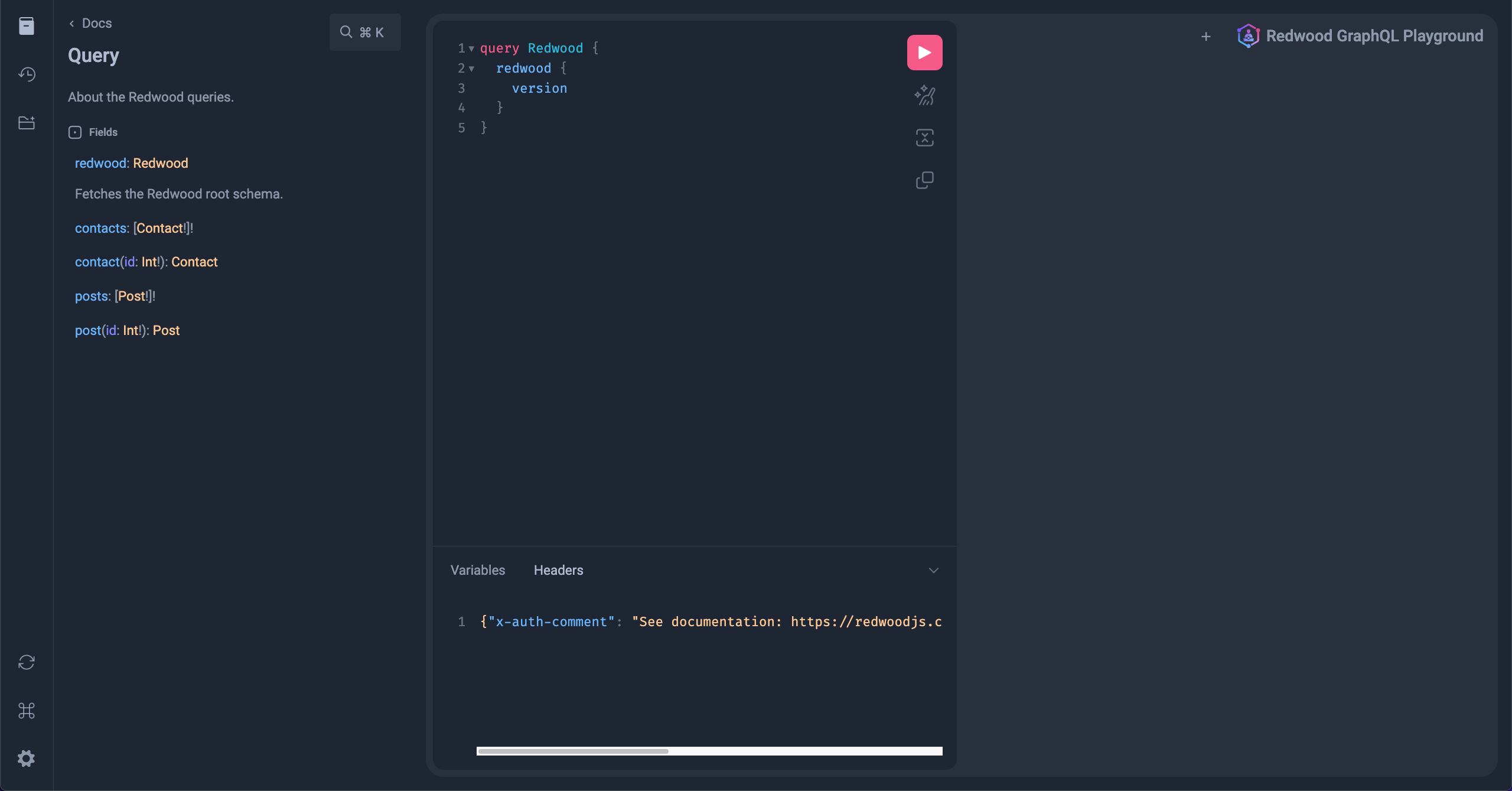The height and width of the screenshot is (791, 1512).
Task: Open the redwood field documentation
Action: (x=100, y=163)
